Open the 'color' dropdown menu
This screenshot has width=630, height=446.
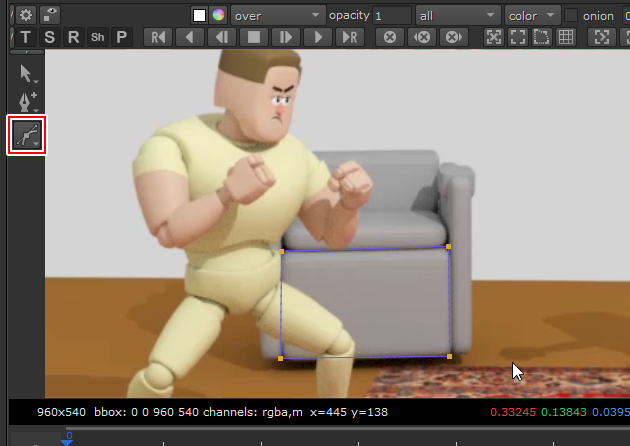click(531, 16)
